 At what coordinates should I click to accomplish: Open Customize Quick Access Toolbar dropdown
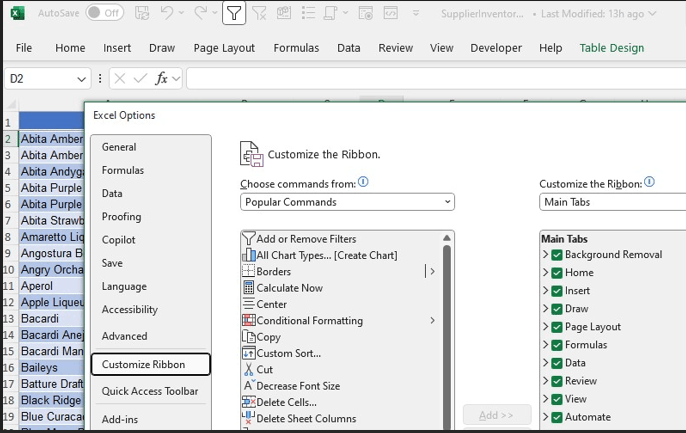point(416,13)
